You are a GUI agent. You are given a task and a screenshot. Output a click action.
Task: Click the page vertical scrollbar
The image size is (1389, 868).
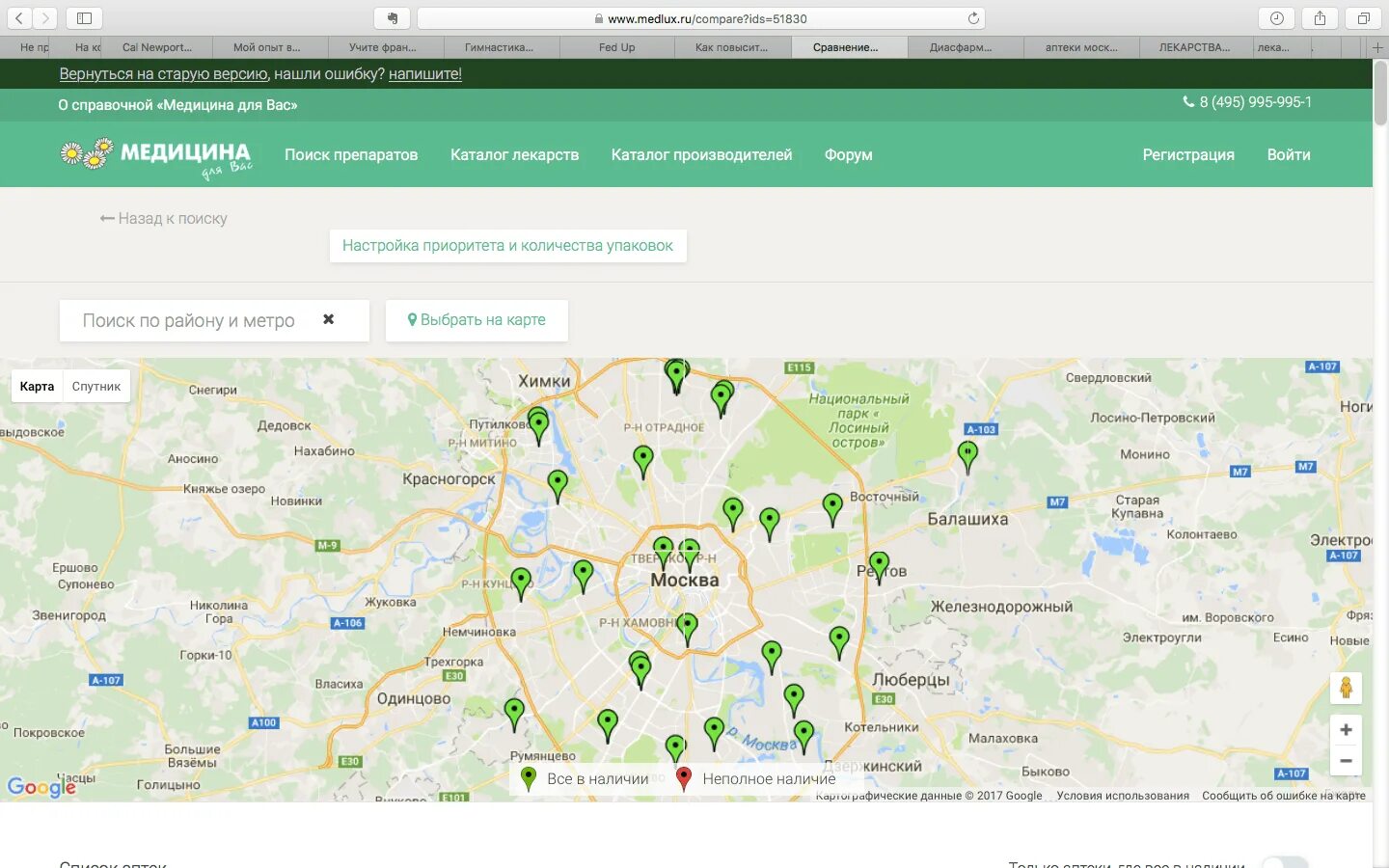[x=1380, y=93]
